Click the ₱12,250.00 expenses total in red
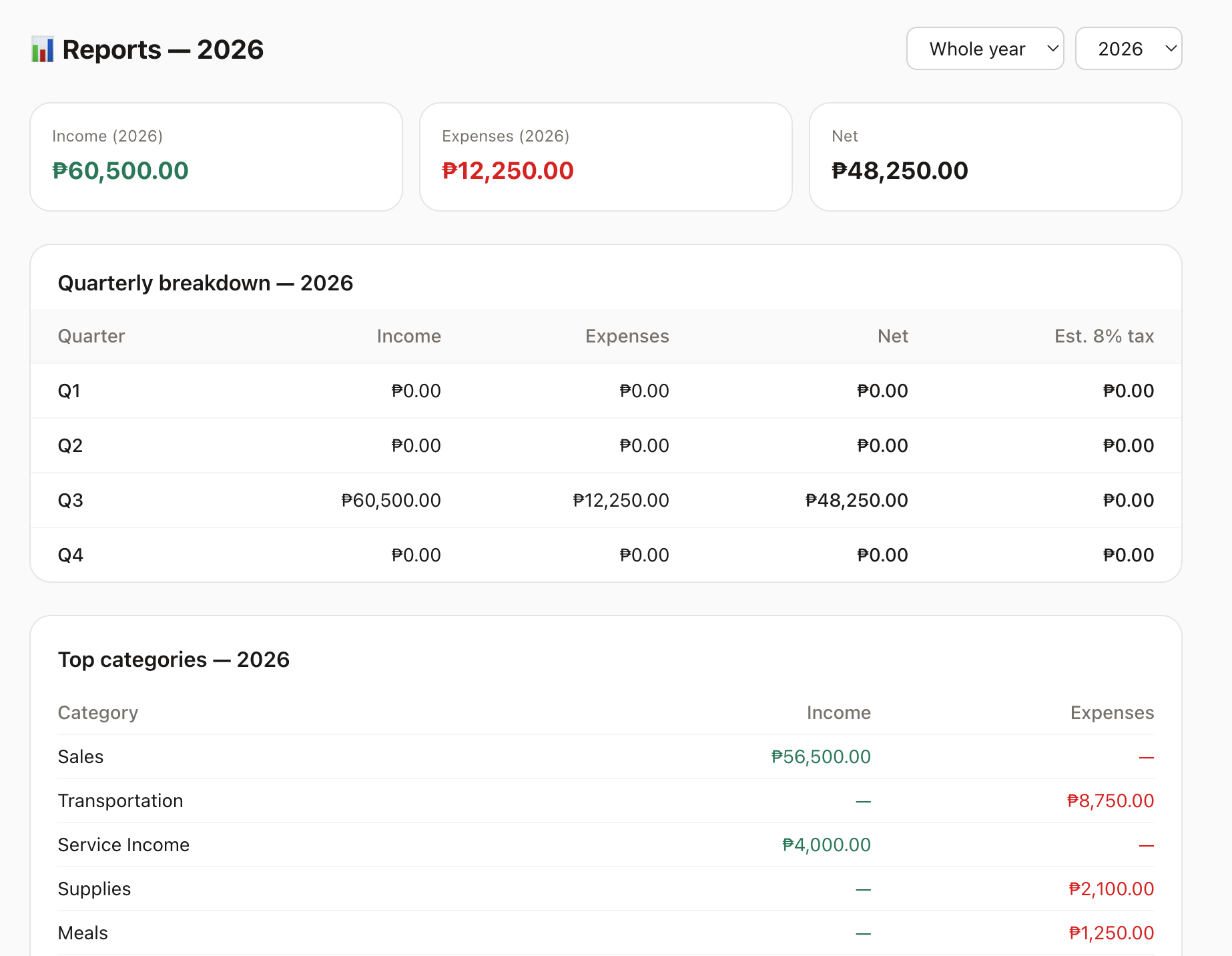This screenshot has width=1232, height=956. pyautogui.click(x=508, y=171)
